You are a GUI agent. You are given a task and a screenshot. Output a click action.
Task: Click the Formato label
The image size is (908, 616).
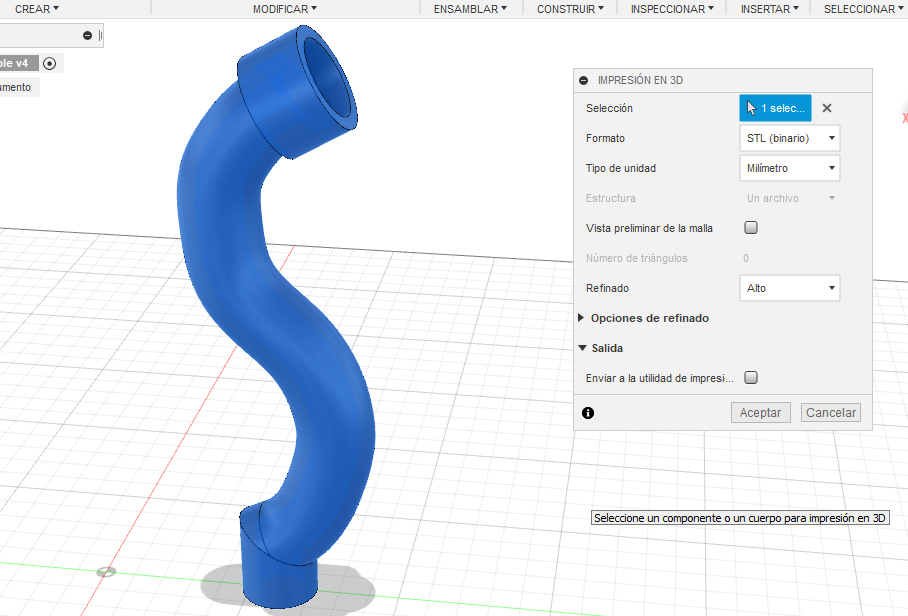[x=605, y=138]
